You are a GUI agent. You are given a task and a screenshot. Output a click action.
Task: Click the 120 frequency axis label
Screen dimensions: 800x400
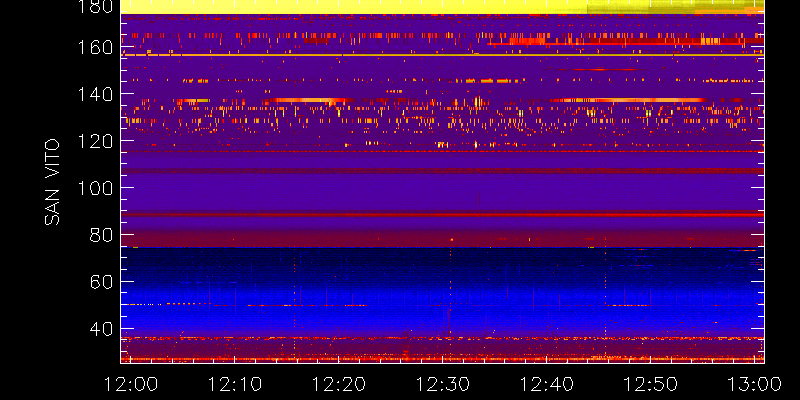(96, 141)
